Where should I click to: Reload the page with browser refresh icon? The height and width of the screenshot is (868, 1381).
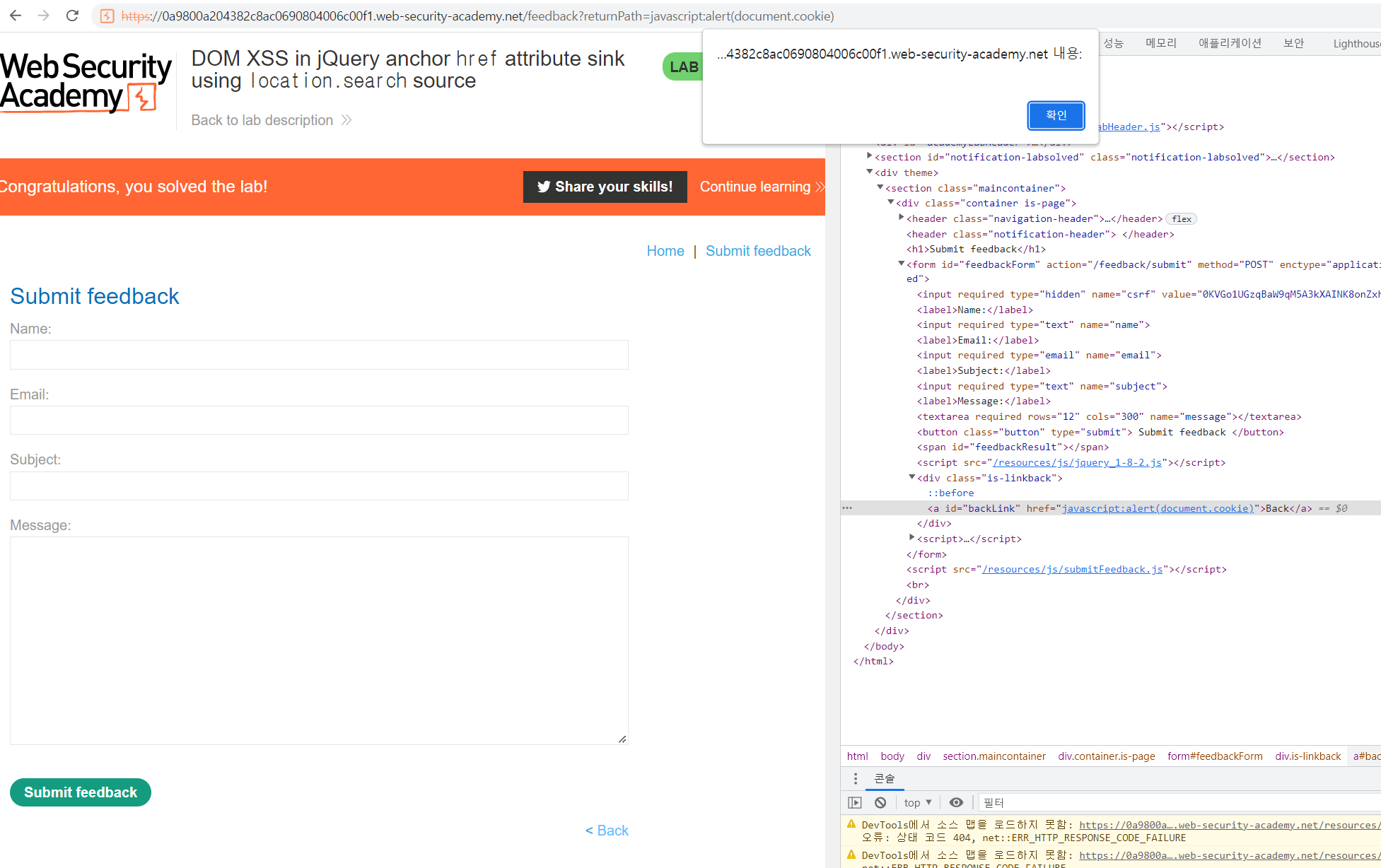[x=72, y=16]
